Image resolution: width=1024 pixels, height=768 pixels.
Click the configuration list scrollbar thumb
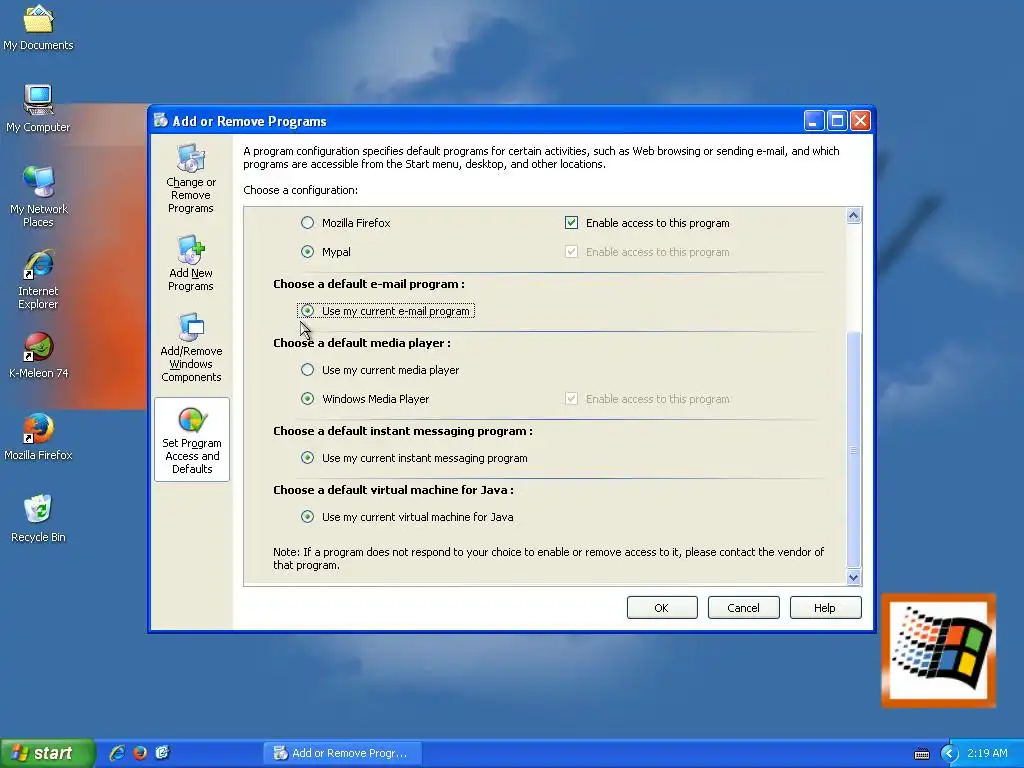point(854,450)
